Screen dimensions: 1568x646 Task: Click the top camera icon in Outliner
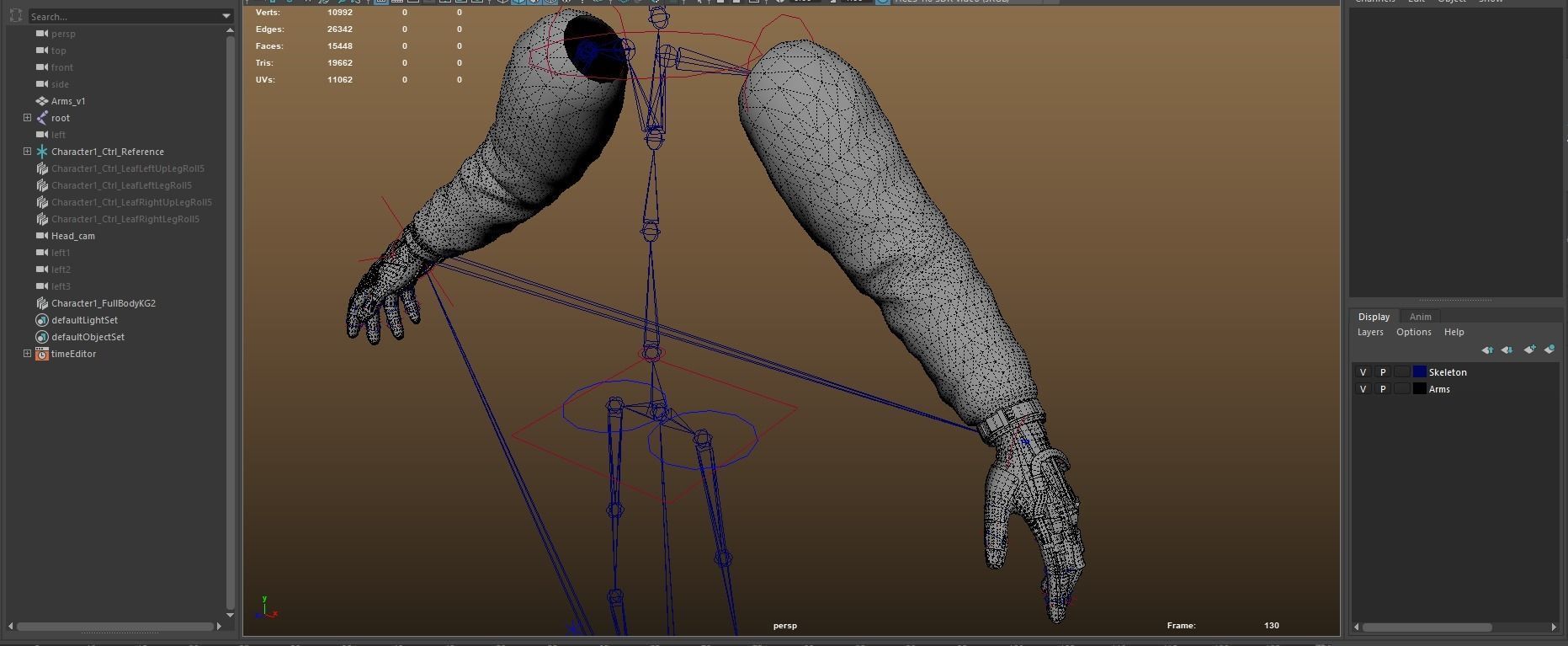[42, 51]
